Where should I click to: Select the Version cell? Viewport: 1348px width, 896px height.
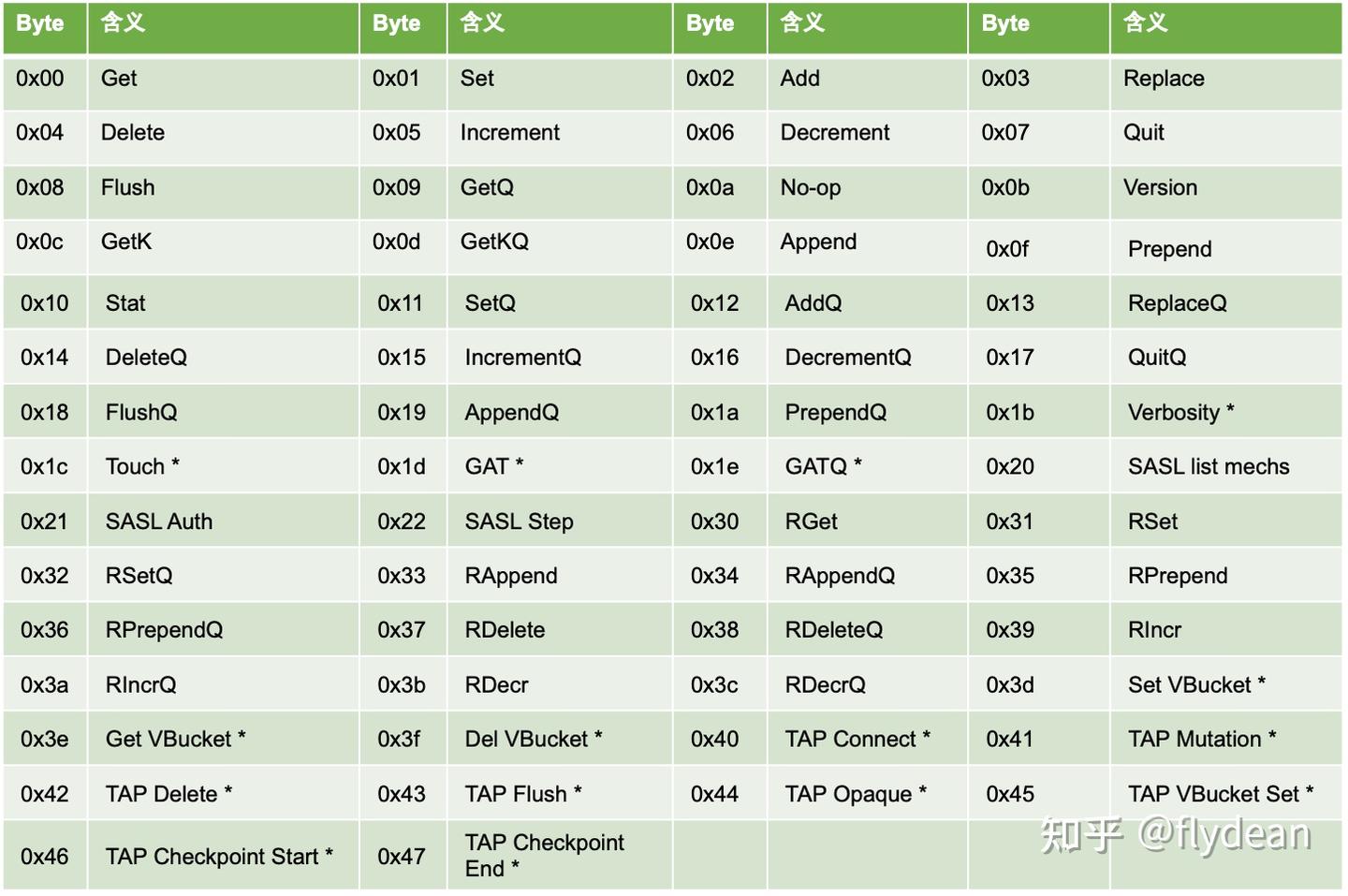point(1160,187)
